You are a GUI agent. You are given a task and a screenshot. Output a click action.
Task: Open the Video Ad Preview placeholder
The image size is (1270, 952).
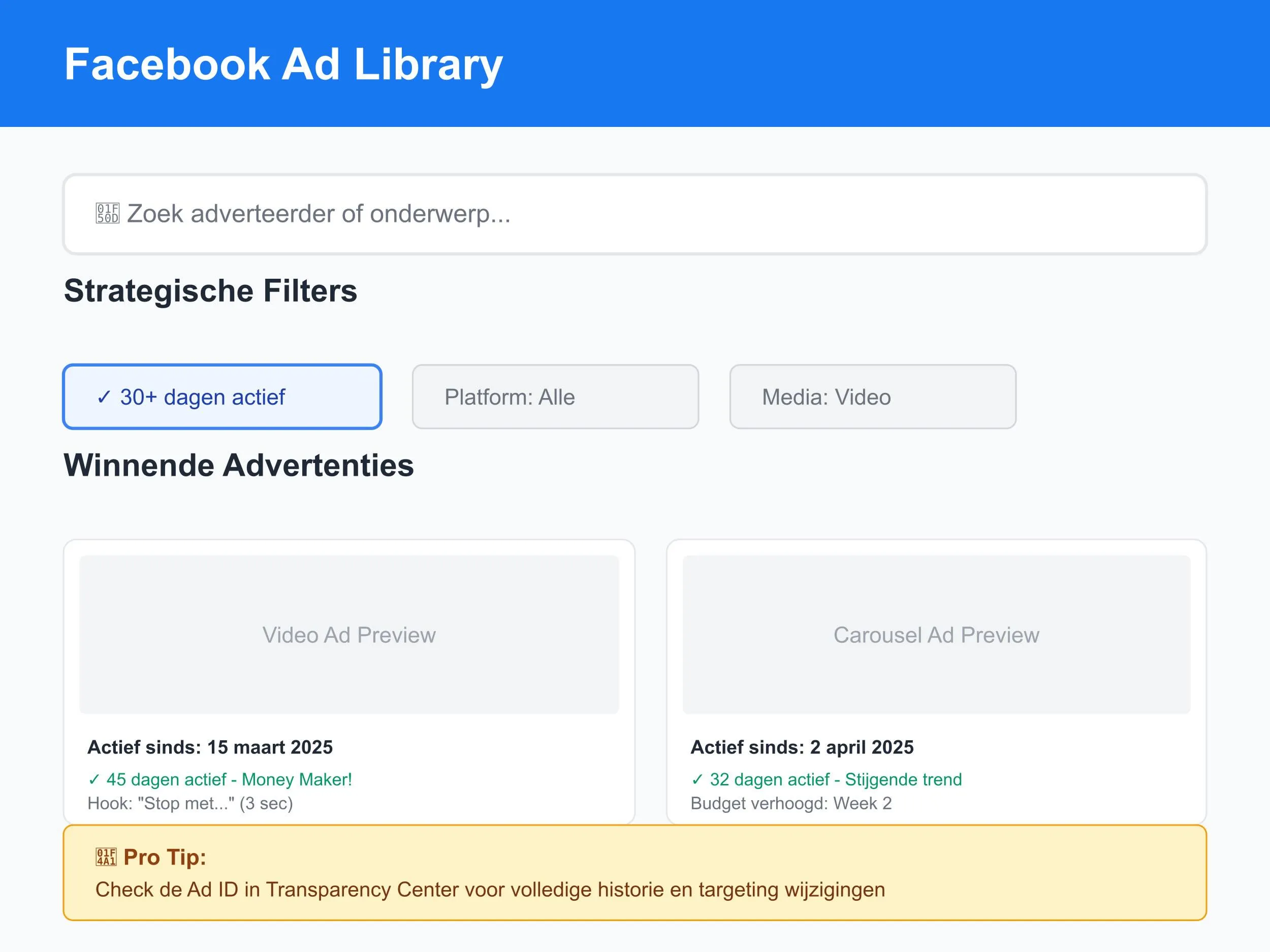348,635
